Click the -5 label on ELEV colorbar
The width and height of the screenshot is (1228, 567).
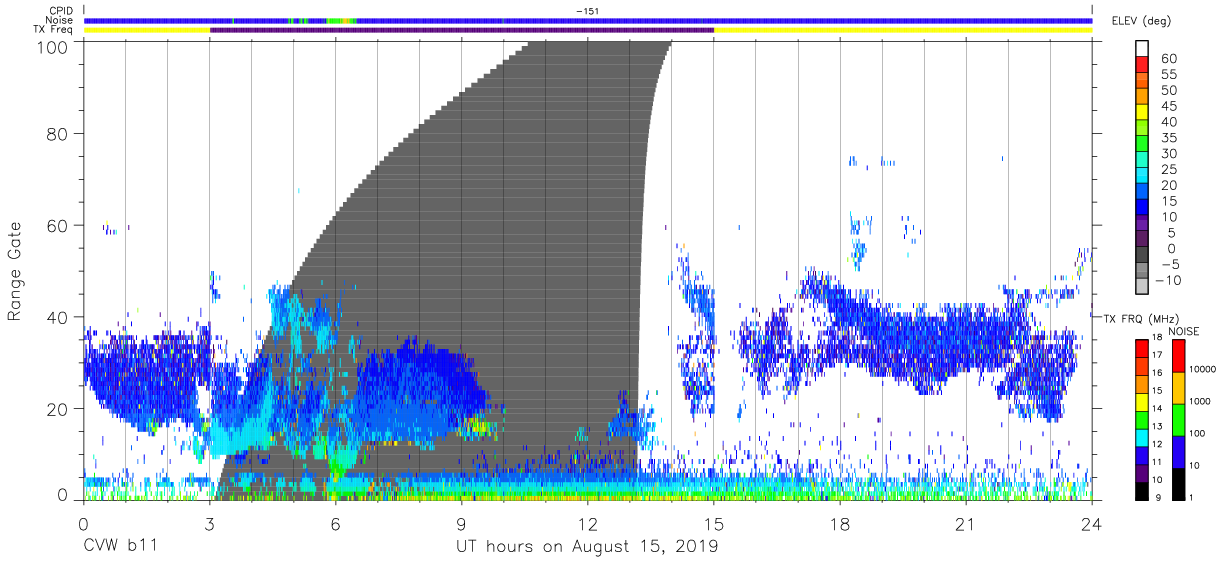pyautogui.click(x=1168, y=264)
